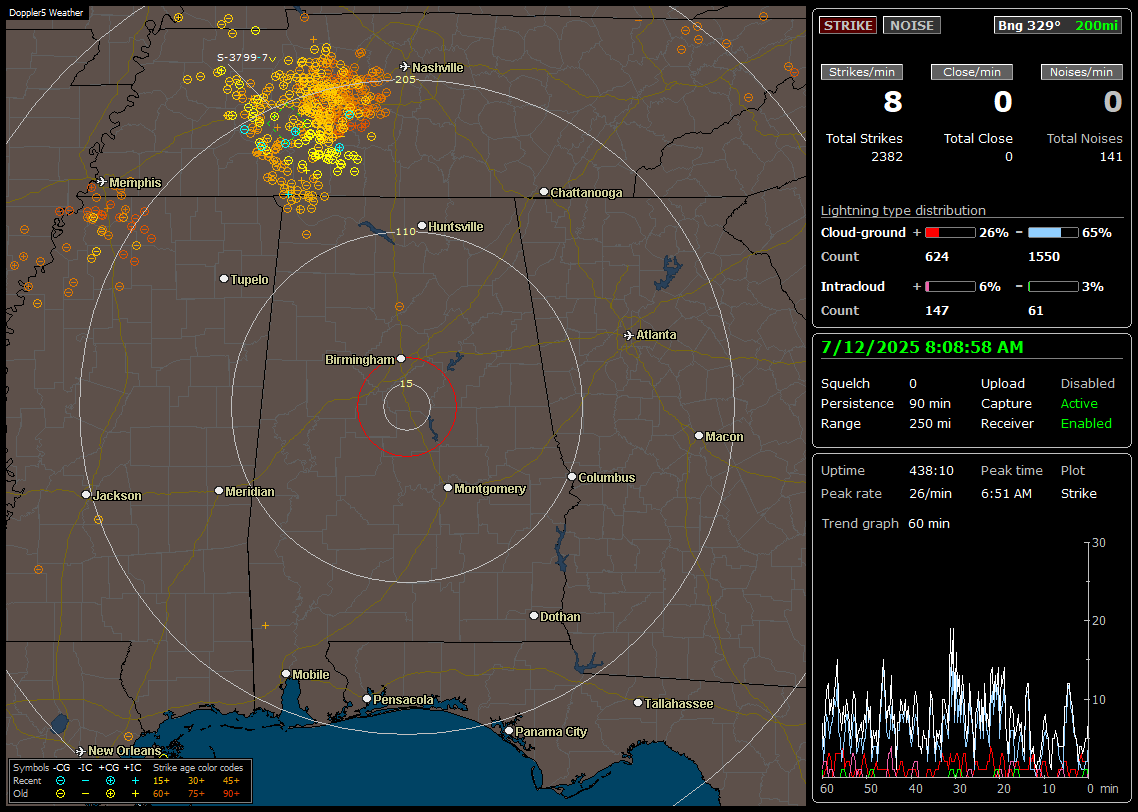
Task: Select the Jackson city marker dot
Action: tap(86, 494)
